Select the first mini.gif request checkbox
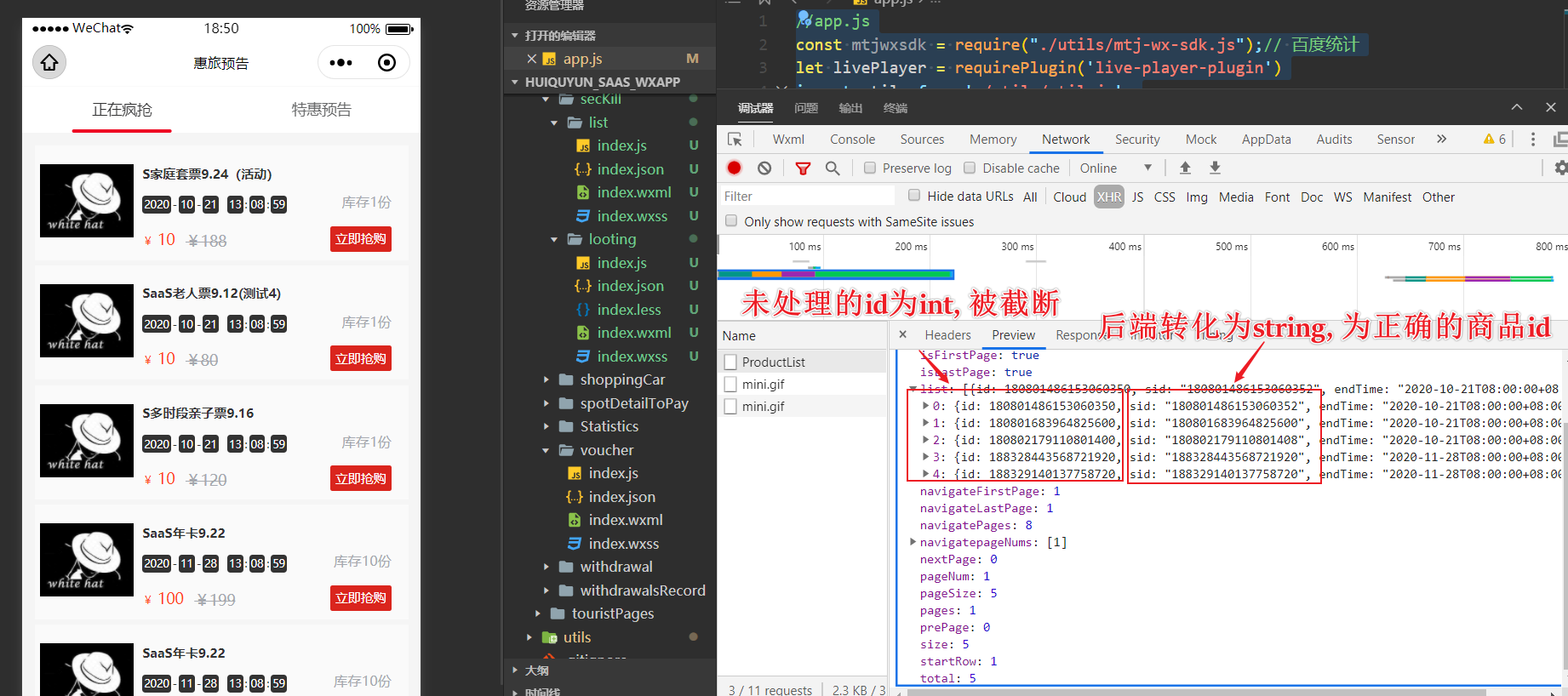The image size is (1568, 696). 730,384
